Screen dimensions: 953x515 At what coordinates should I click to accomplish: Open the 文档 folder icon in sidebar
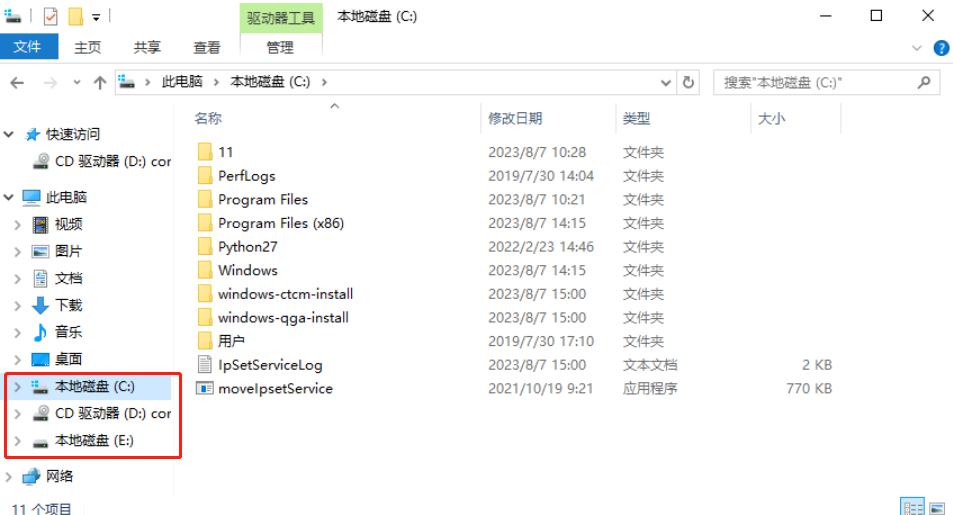coord(40,278)
